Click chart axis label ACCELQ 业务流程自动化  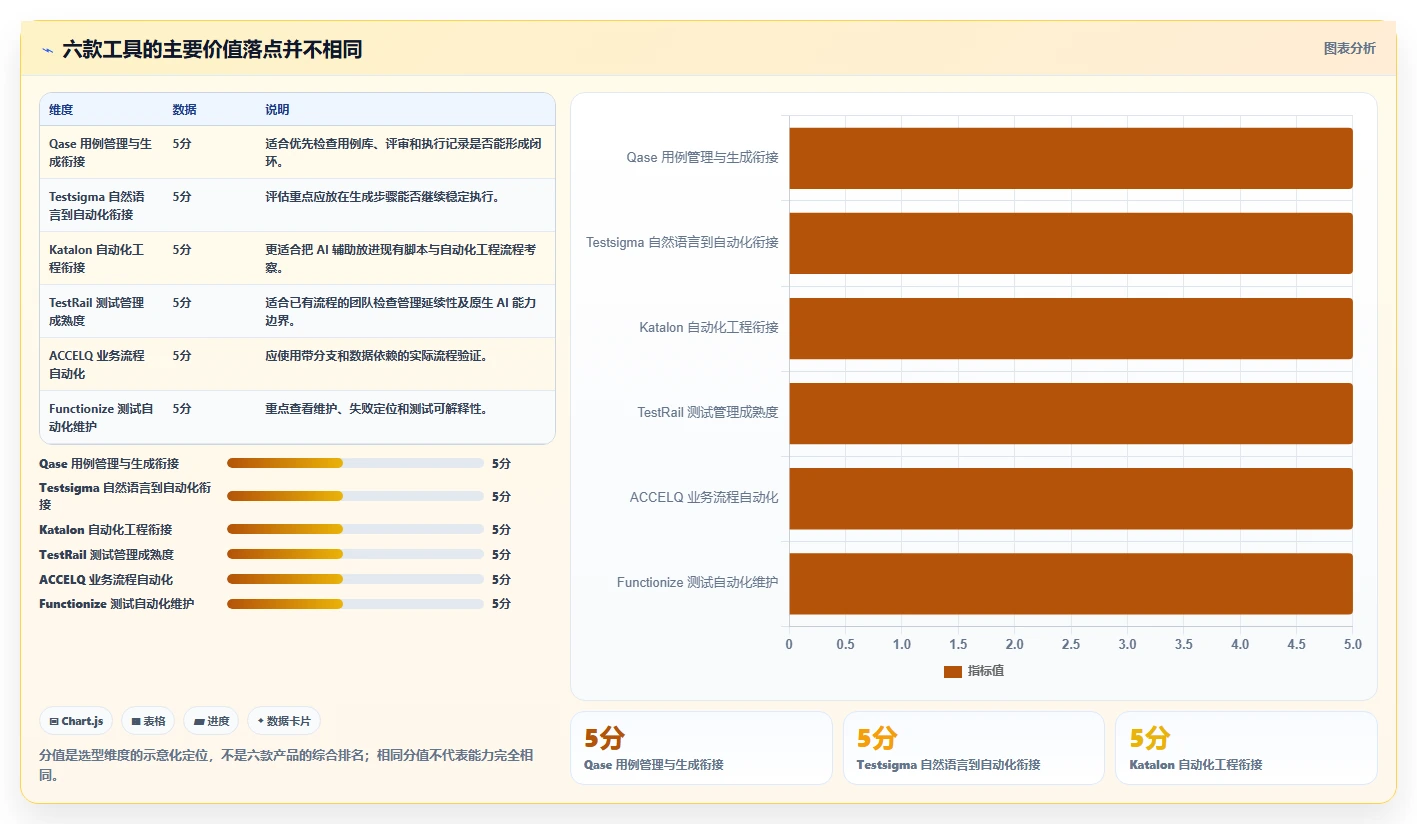coord(704,498)
